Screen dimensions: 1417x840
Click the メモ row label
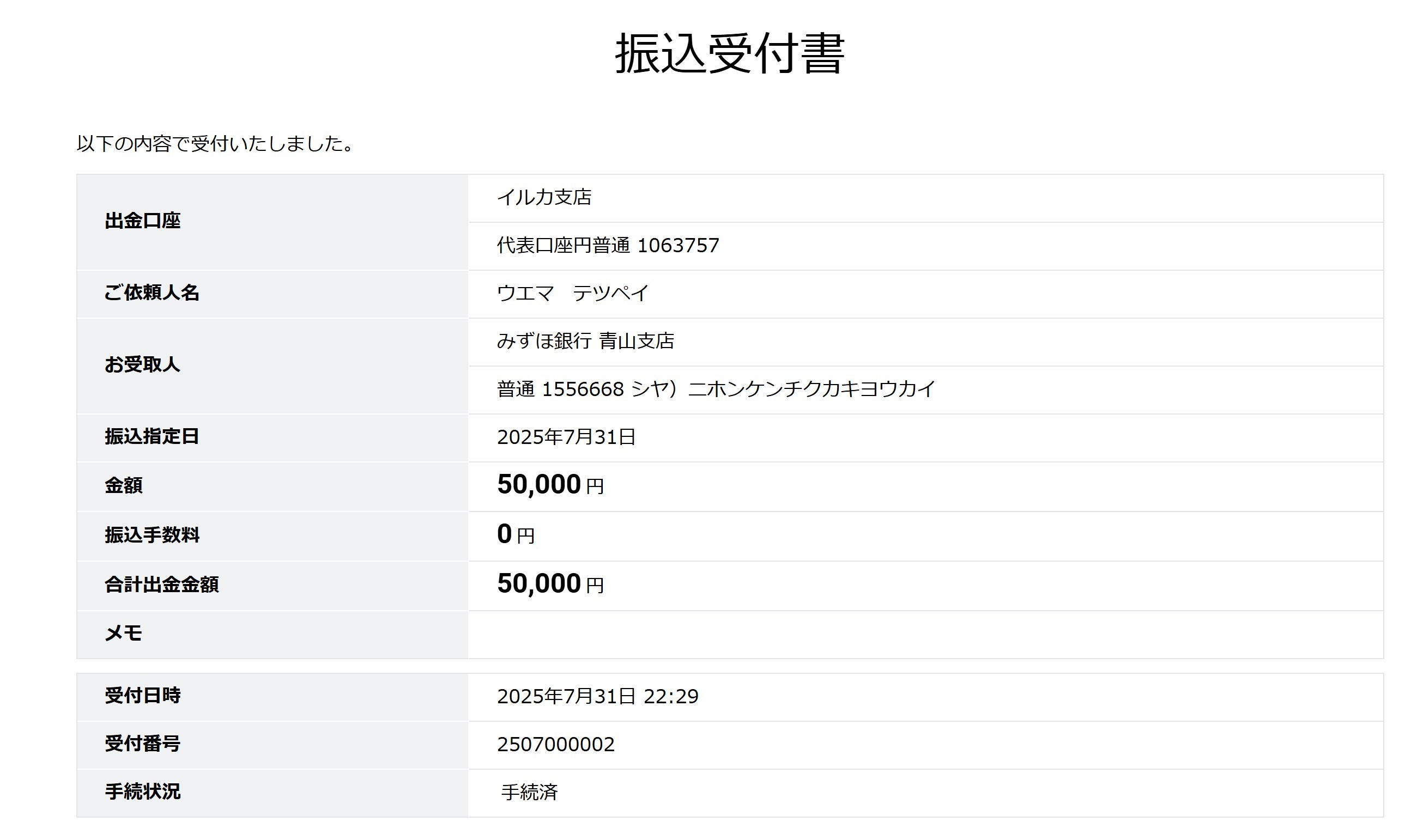pyautogui.click(x=123, y=633)
